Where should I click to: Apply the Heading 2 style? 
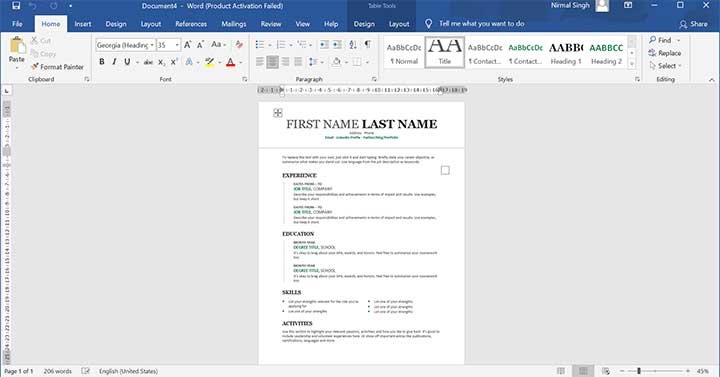(x=606, y=52)
